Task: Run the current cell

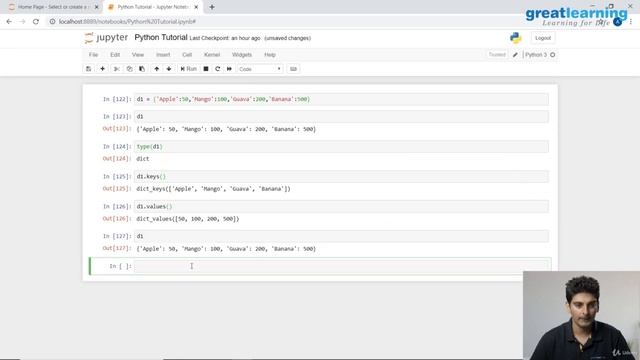Action: (x=189, y=69)
